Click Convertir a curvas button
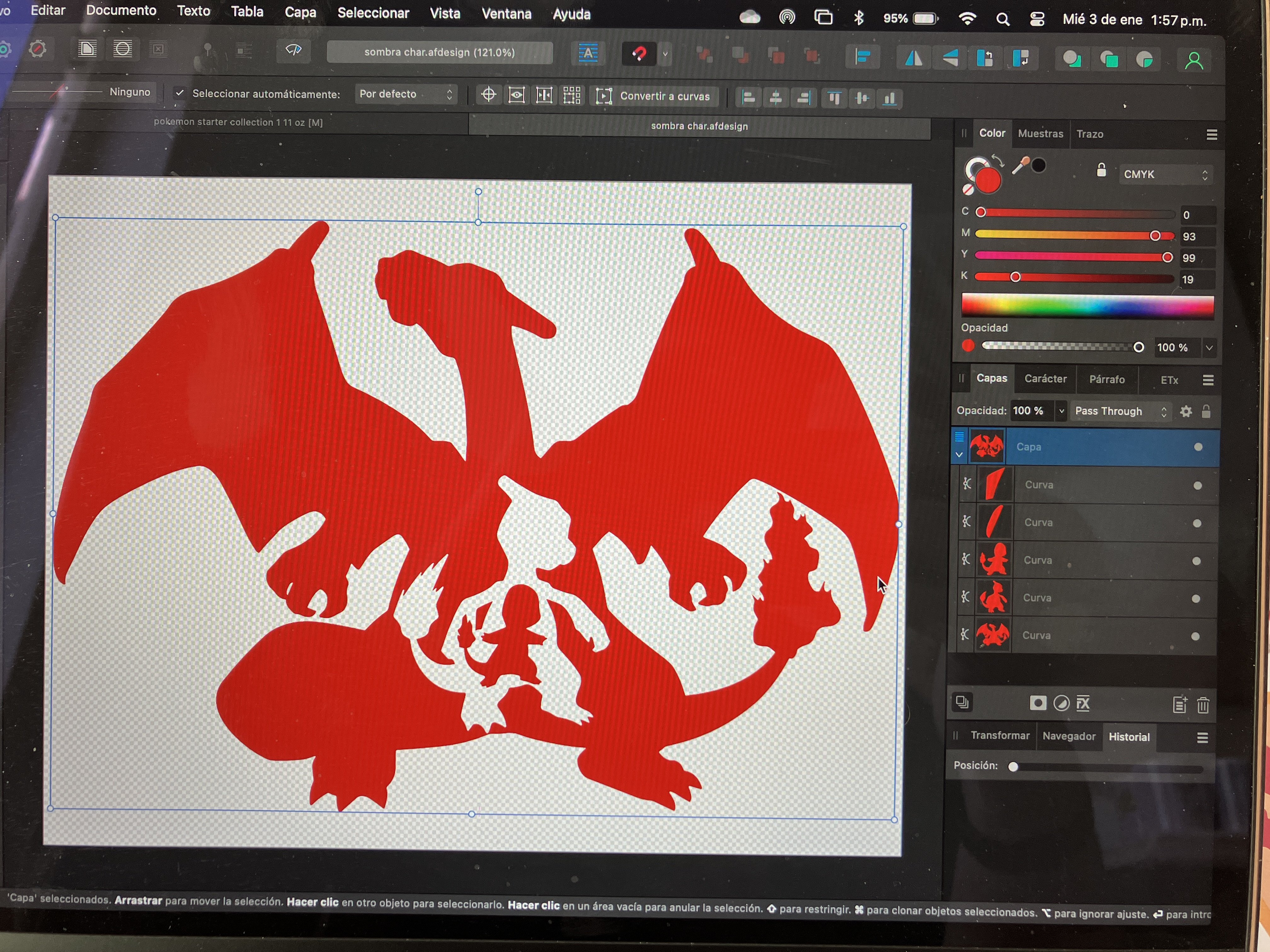This screenshot has height=952, width=1270. coord(655,96)
